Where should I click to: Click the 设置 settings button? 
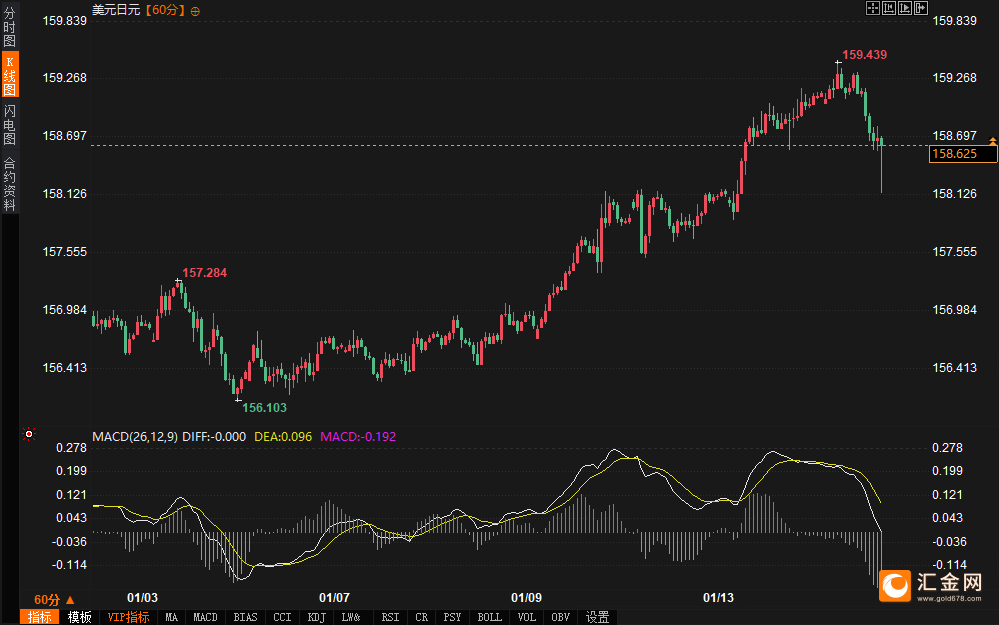pos(598,617)
